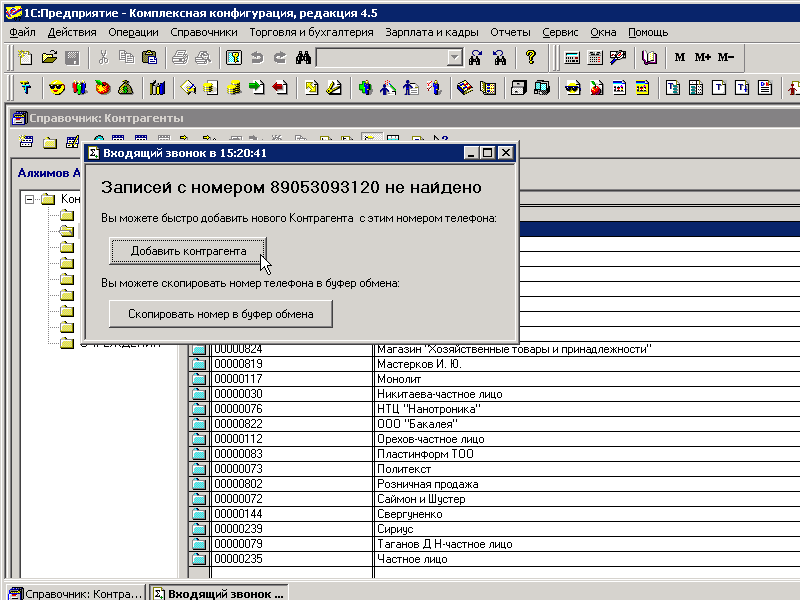Image resolution: width=800 pixels, height=600 pixels.
Task: Select the Политекст row
Action: click(x=494, y=469)
